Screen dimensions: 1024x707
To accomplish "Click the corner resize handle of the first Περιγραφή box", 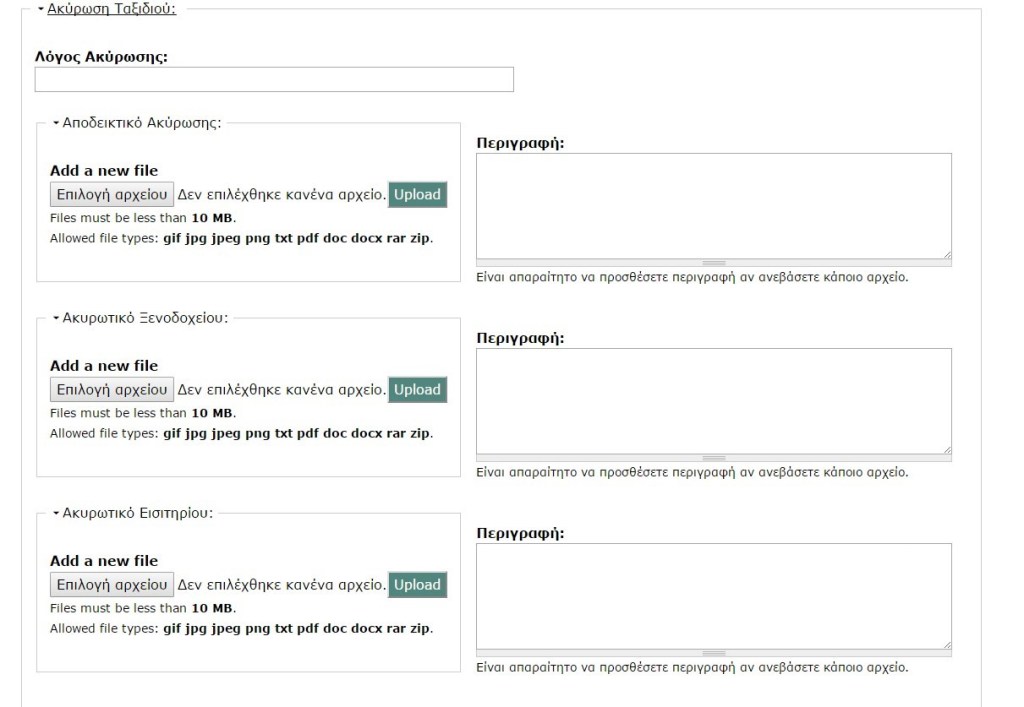I will pyautogui.click(x=946, y=254).
